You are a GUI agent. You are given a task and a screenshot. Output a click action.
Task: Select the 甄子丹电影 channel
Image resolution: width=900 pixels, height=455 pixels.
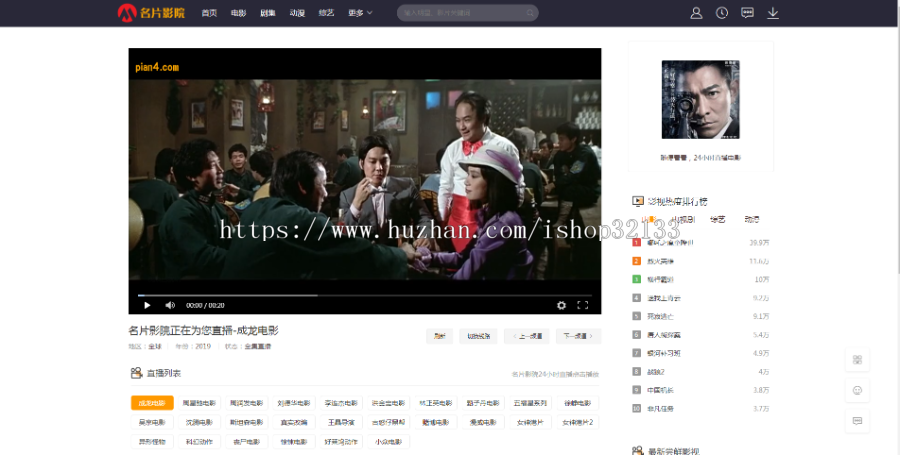pyautogui.click(x=483, y=403)
